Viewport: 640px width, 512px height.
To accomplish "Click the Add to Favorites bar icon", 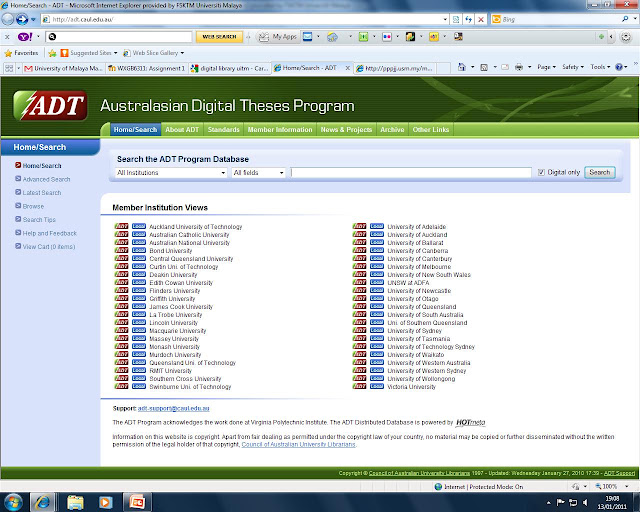I will pos(52,53).
